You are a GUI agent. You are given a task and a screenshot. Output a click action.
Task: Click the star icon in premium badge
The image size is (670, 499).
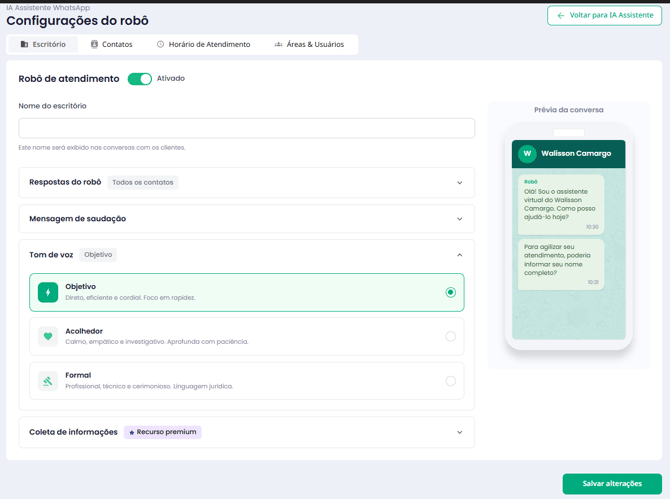pos(131,433)
